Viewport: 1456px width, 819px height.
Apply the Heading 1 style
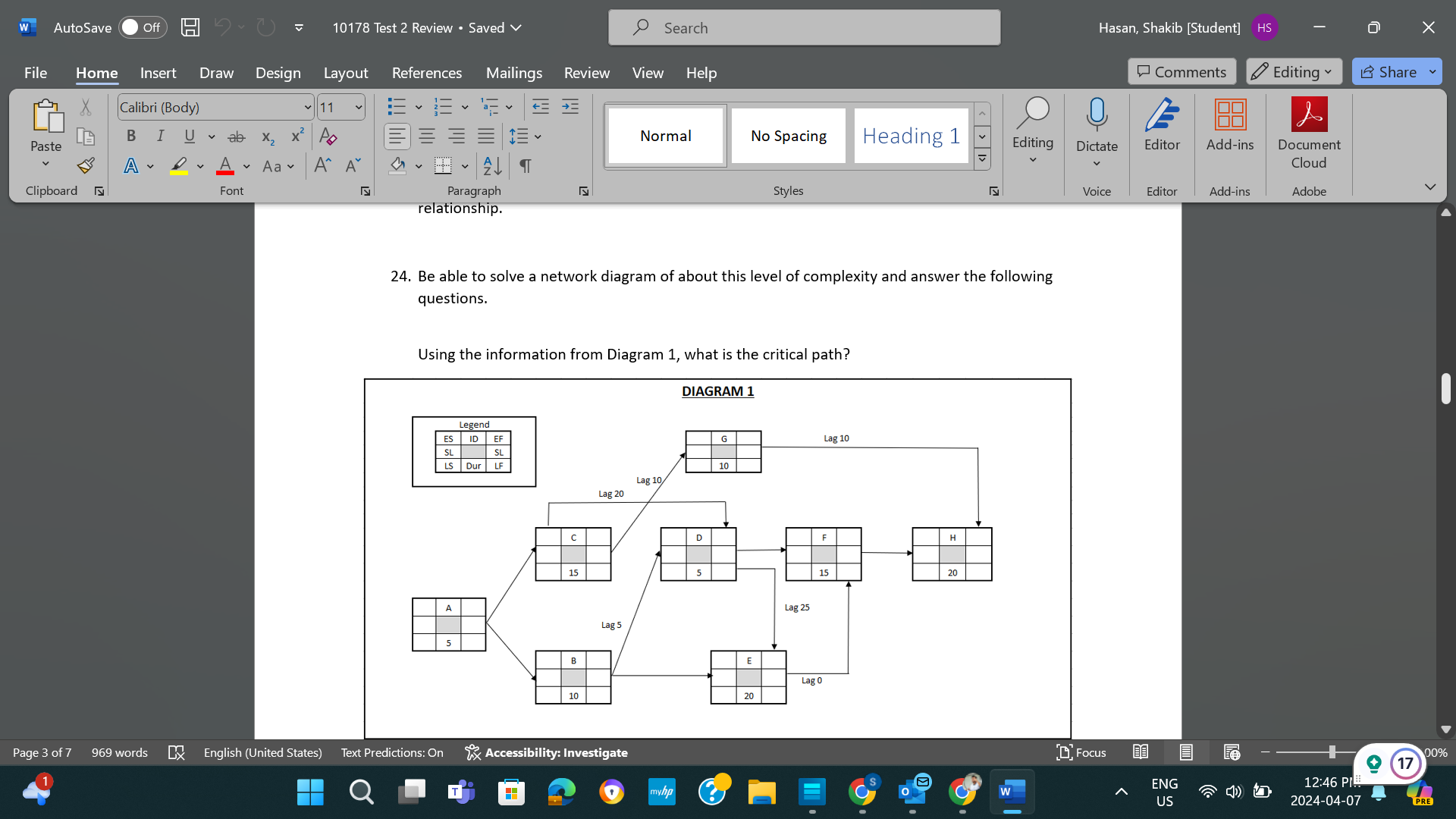click(911, 136)
